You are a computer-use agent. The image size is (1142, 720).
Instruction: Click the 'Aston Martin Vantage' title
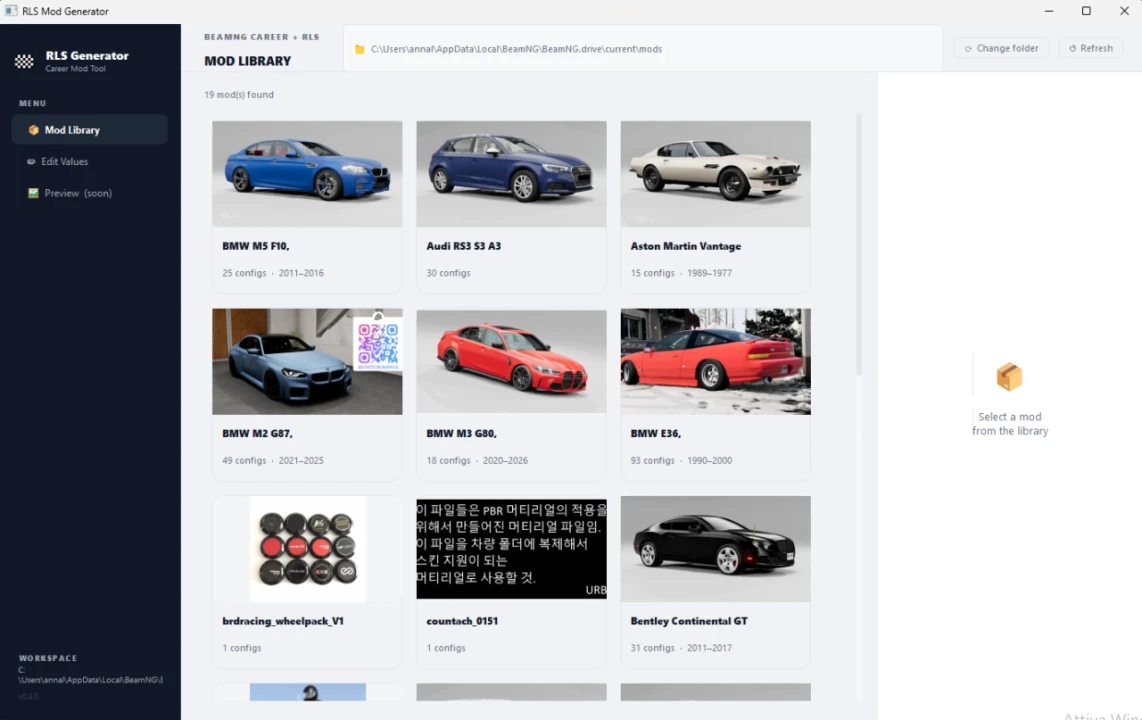[685, 246]
